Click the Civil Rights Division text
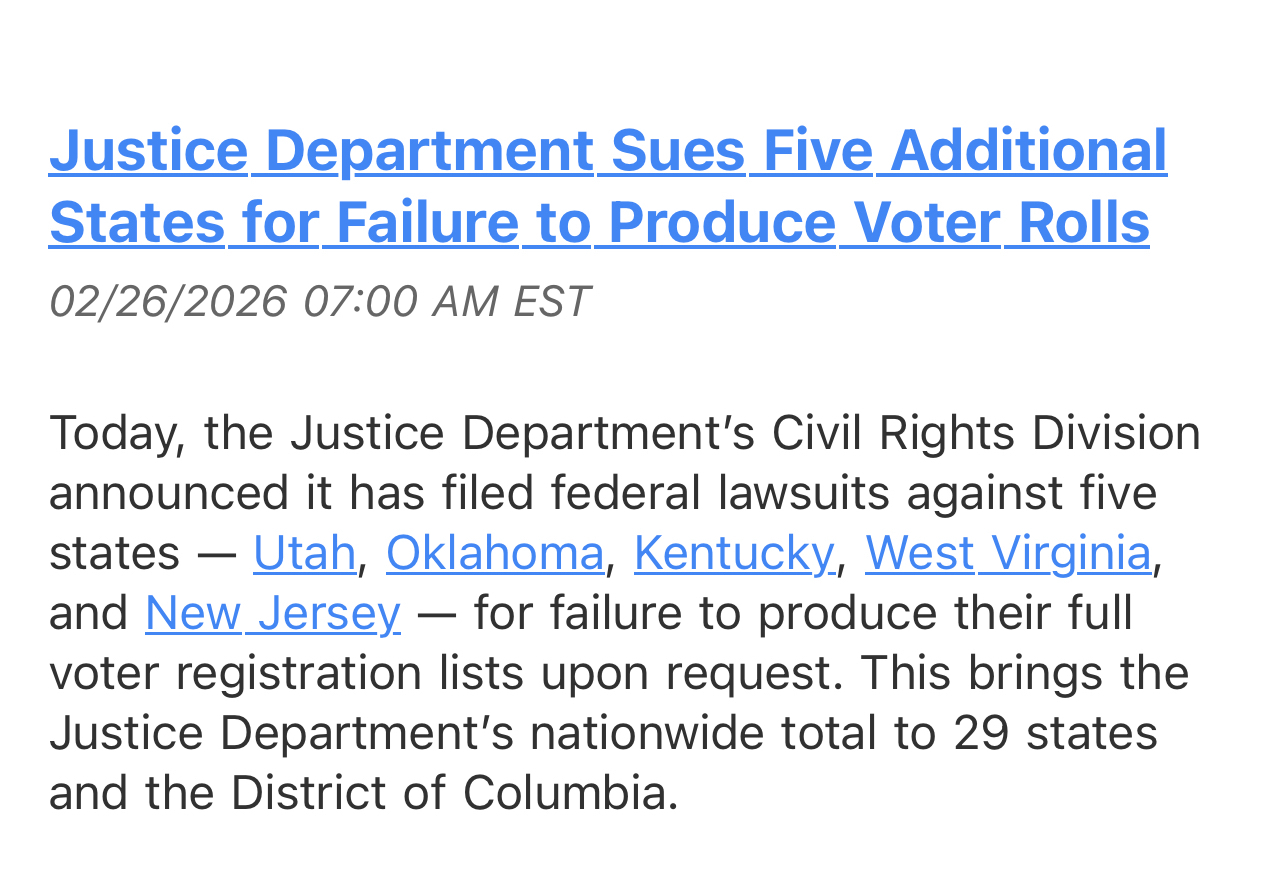 tap(985, 434)
